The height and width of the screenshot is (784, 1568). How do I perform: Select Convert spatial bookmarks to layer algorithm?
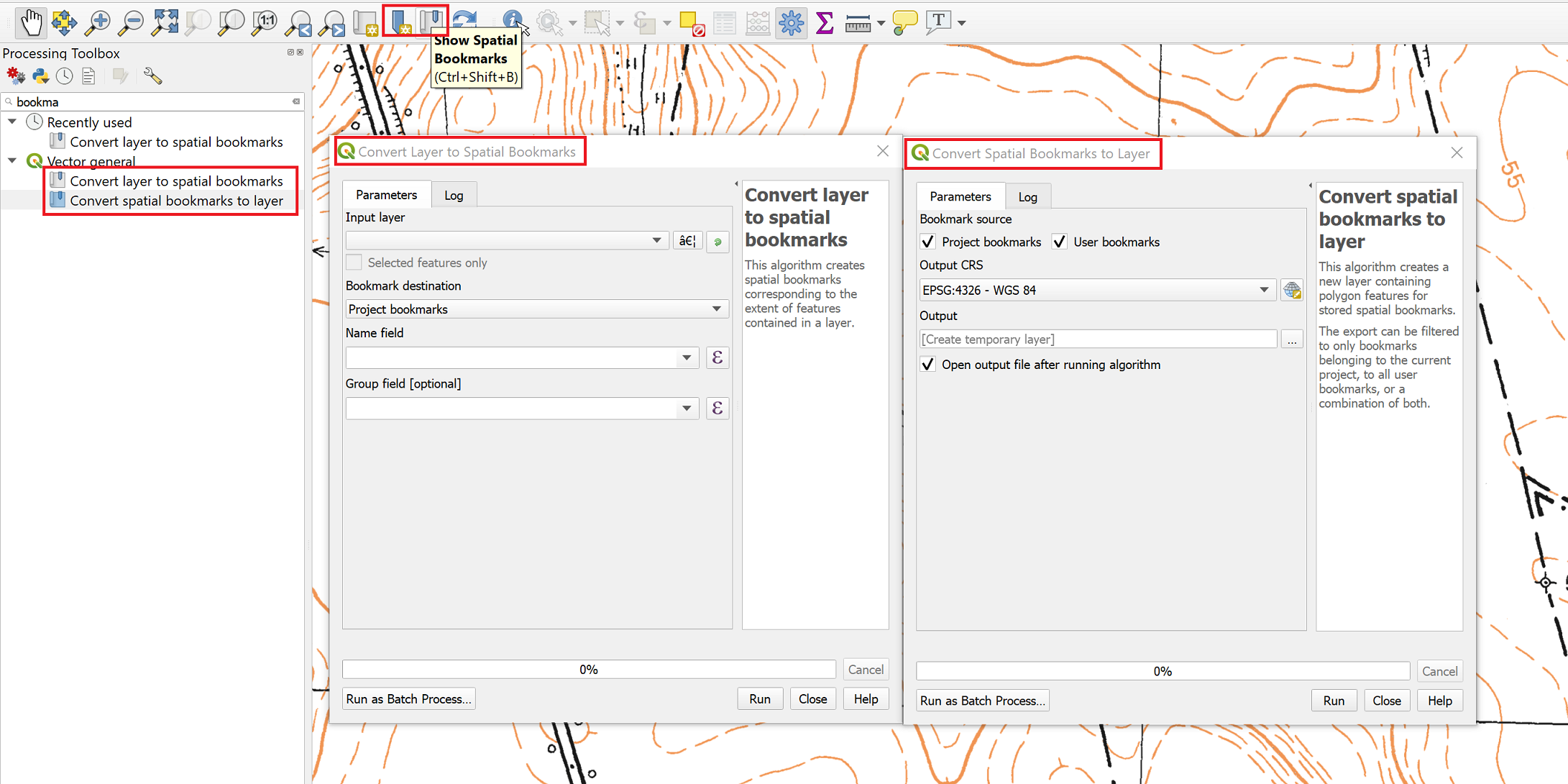point(176,201)
